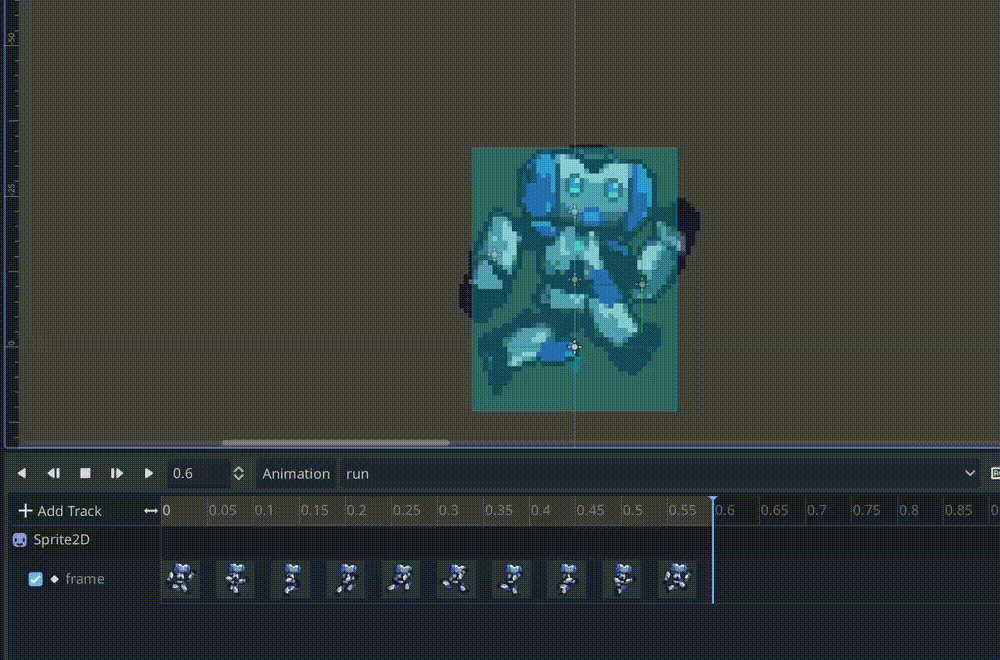
Task: Click the timeline fit-width arrows icon
Action: tap(151, 511)
